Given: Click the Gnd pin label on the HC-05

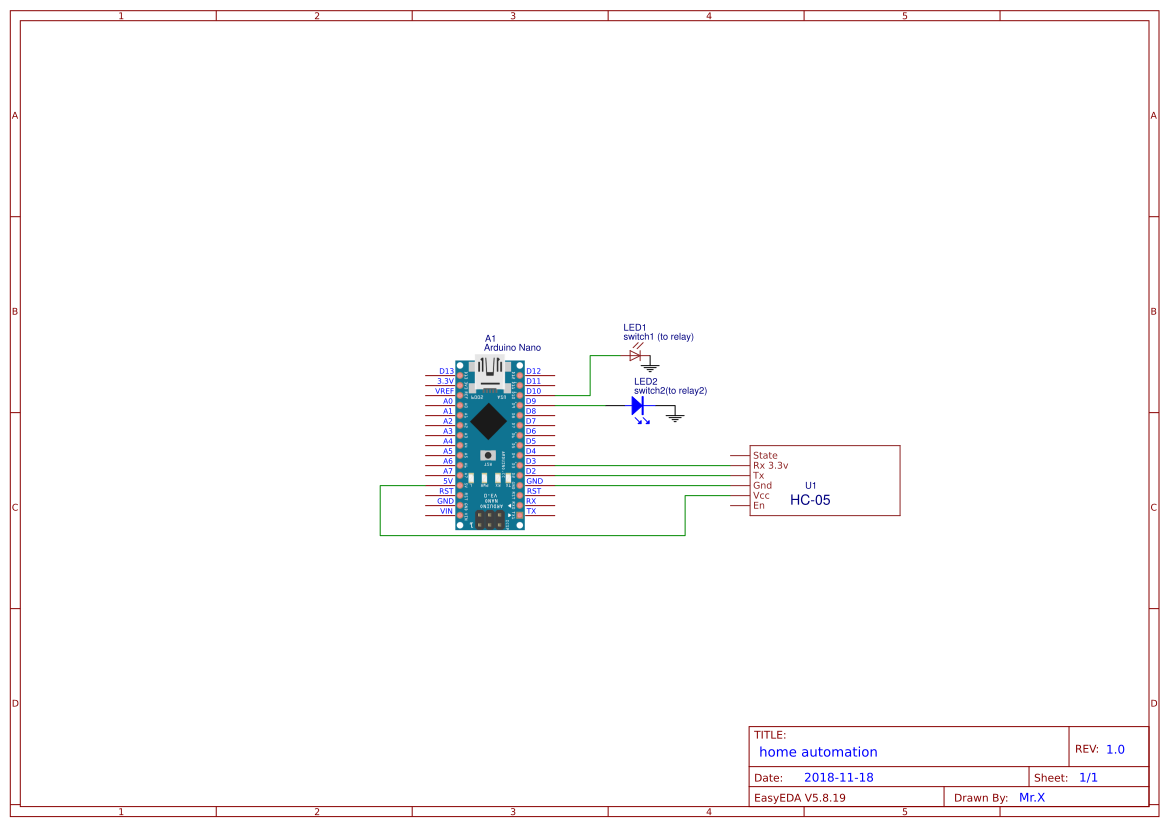Looking at the screenshot, I should tap(762, 485).
